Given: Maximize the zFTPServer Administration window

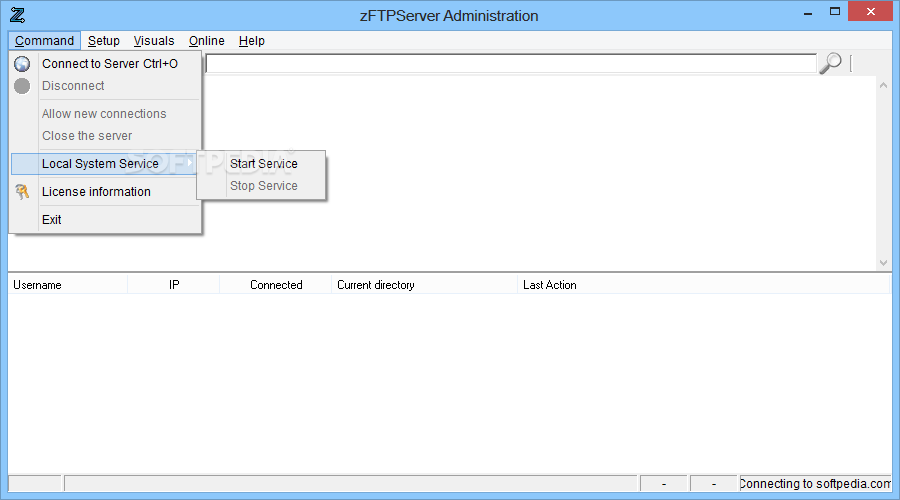Looking at the screenshot, I should click(x=835, y=11).
